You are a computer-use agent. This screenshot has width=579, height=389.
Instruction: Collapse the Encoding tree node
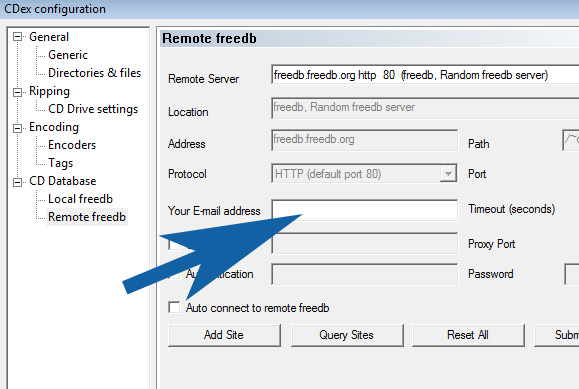click(x=17, y=128)
